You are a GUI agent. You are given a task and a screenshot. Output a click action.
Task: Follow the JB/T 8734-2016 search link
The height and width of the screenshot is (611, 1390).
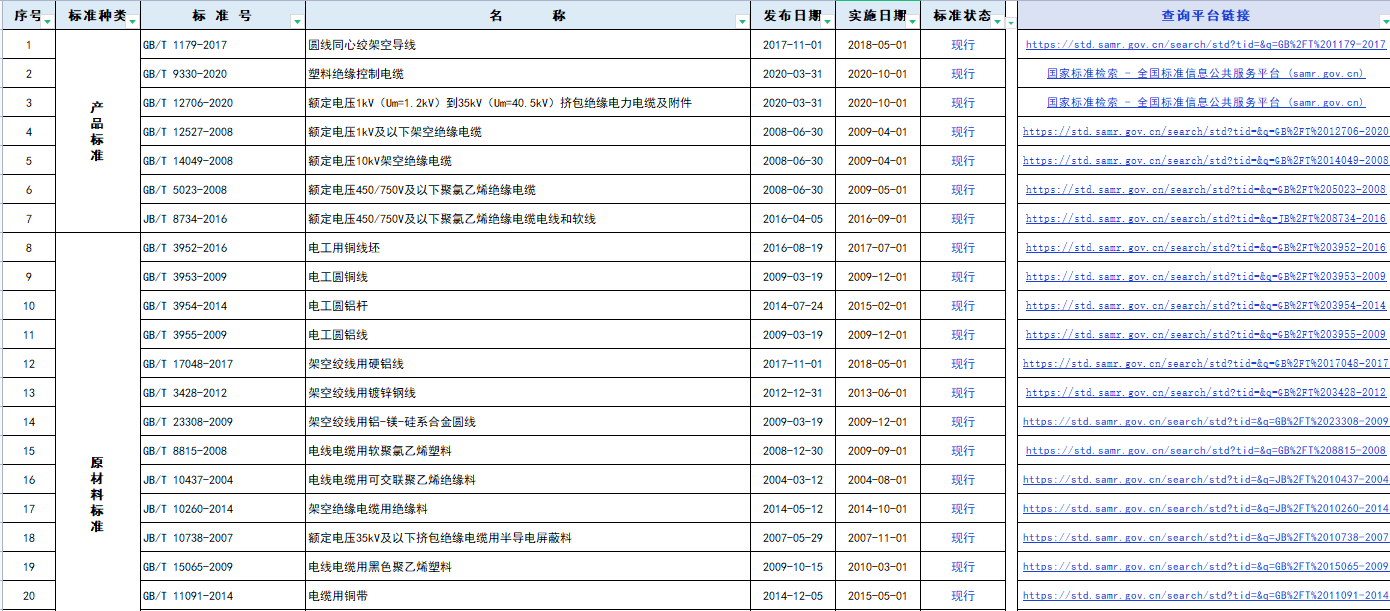pos(1205,219)
